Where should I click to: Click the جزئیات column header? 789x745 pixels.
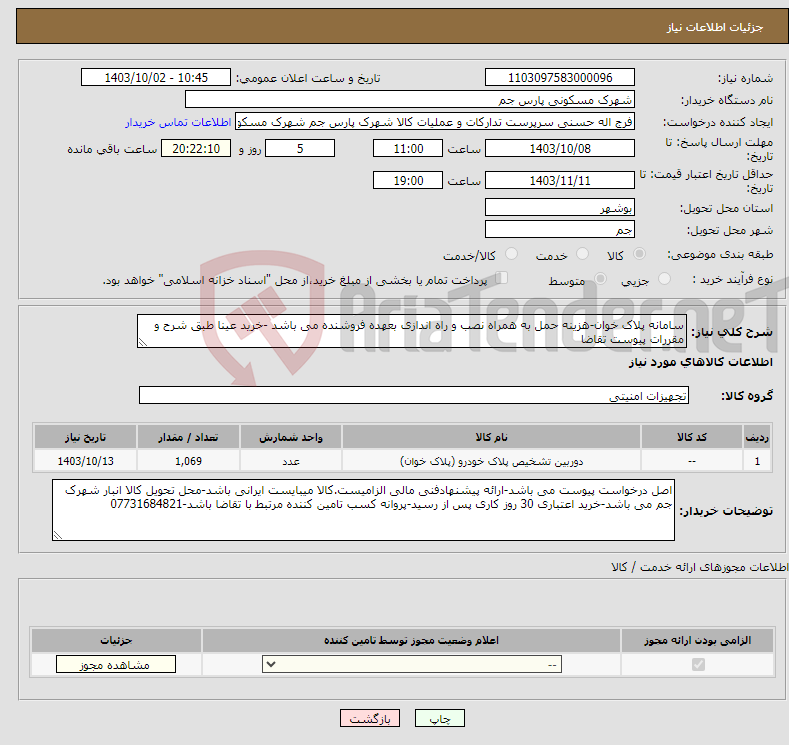tap(116, 640)
